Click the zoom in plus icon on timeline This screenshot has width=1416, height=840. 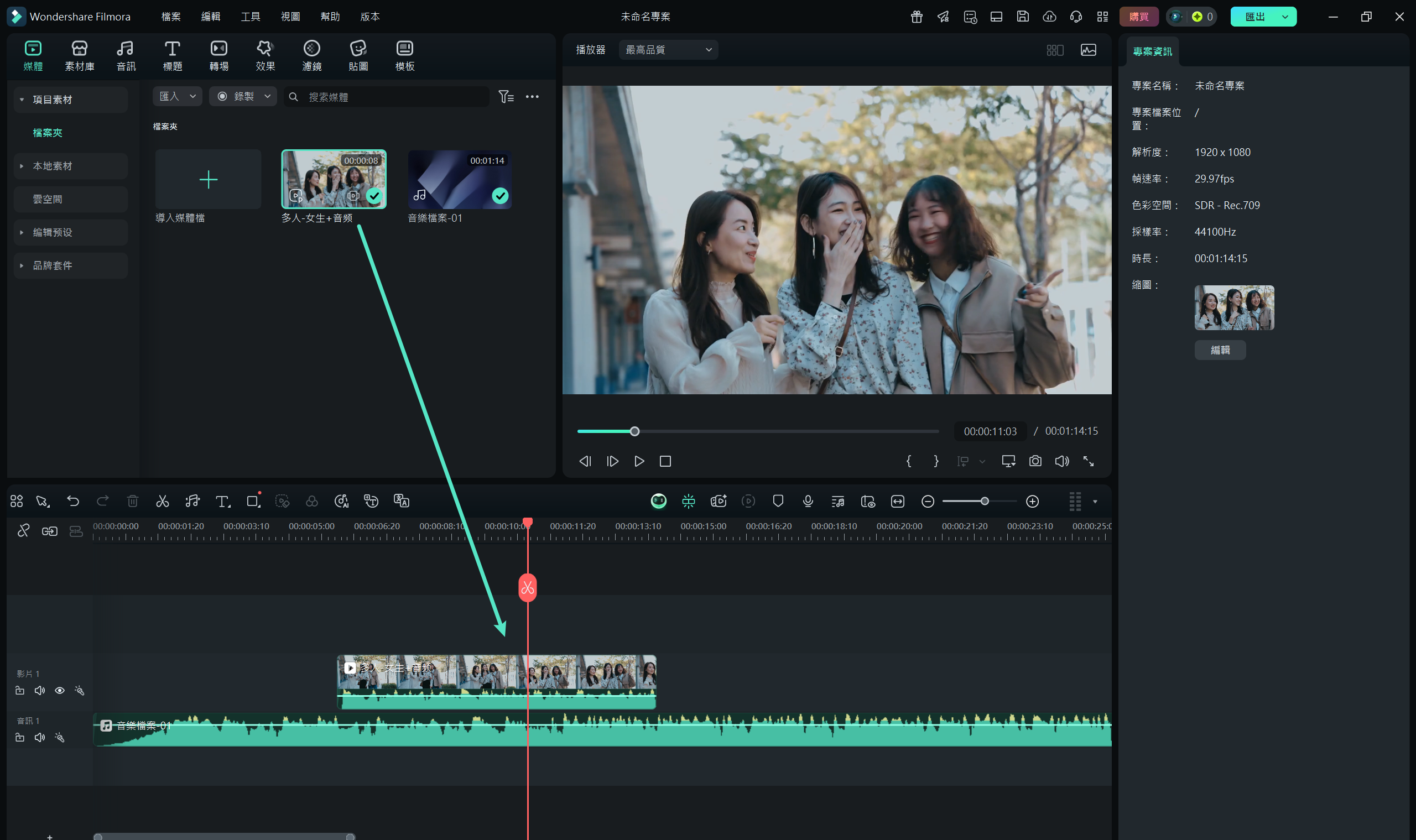pyautogui.click(x=1032, y=501)
